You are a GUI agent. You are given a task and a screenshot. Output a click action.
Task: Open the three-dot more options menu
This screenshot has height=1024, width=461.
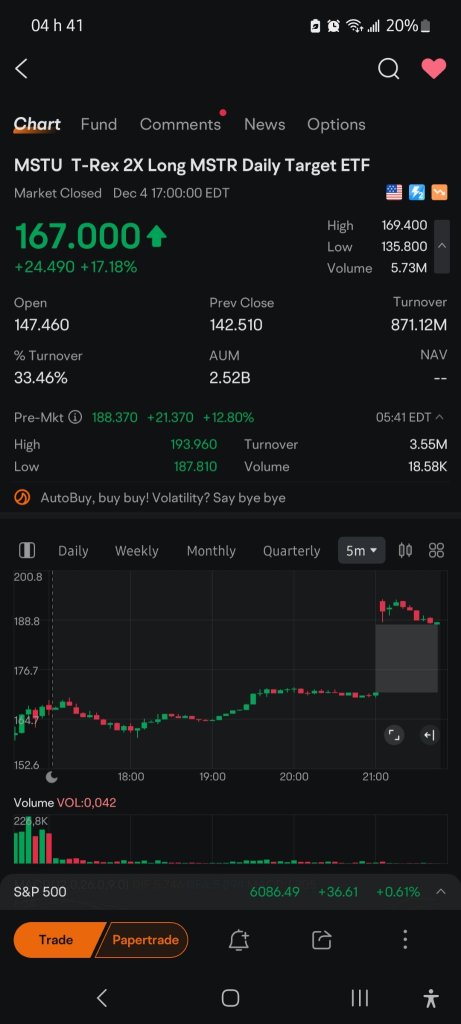[x=405, y=940]
